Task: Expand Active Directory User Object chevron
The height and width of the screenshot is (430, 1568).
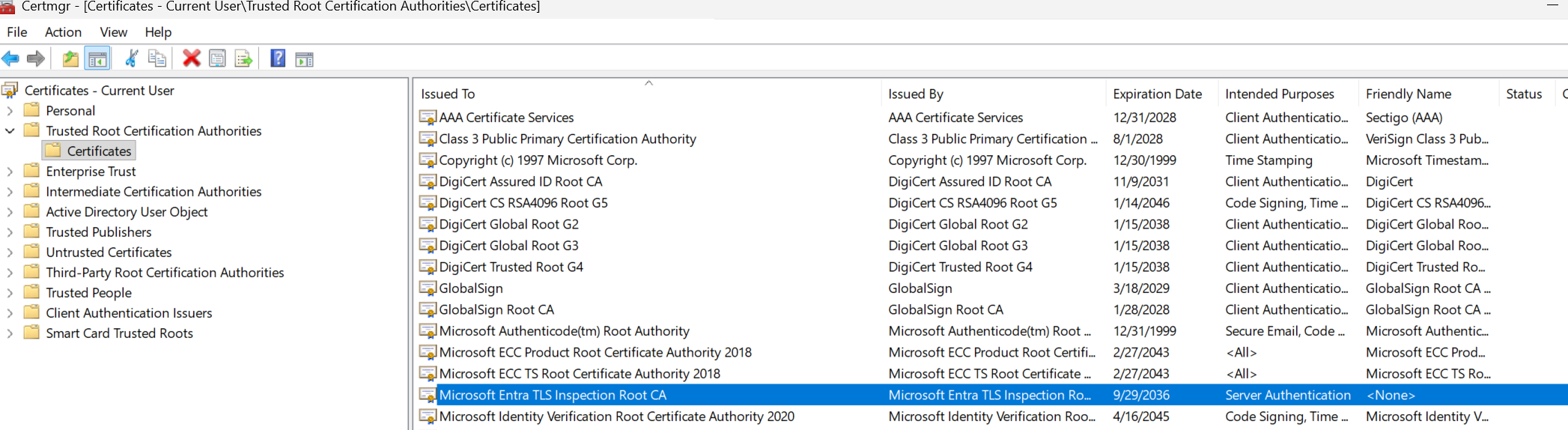Action: [10, 212]
